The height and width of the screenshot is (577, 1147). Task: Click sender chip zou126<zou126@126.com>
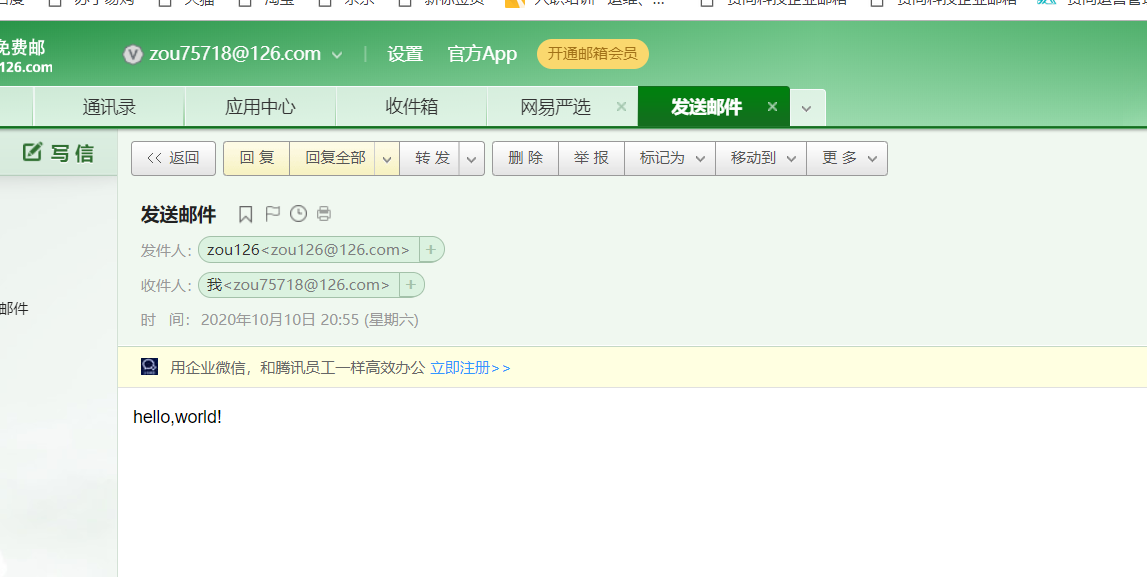point(308,249)
